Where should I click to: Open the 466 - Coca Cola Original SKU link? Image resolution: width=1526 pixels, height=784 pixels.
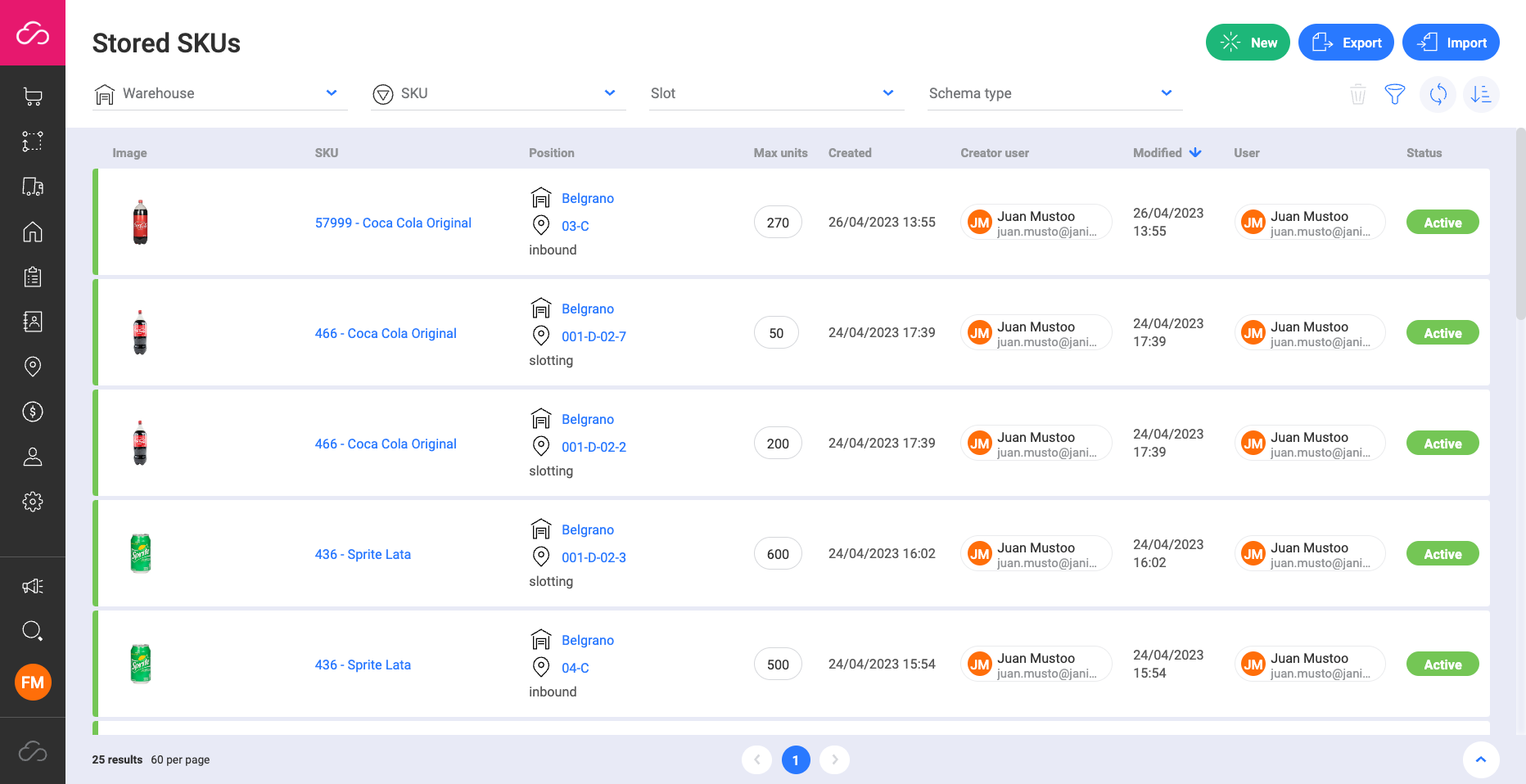pos(386,333)
